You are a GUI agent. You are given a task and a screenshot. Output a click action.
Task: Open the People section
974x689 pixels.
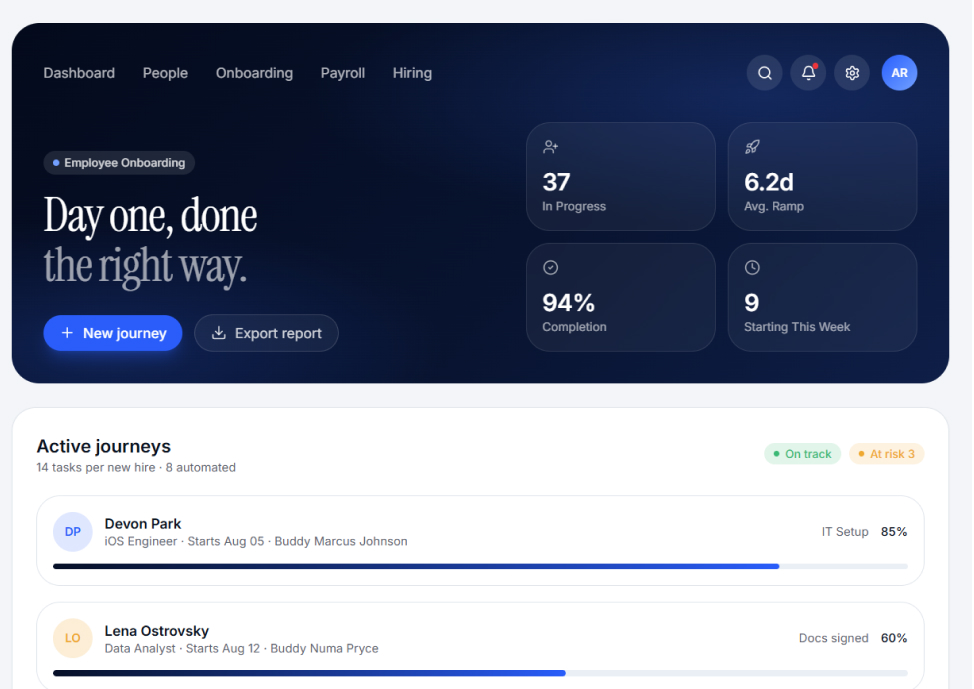click(x=165, y=73)
